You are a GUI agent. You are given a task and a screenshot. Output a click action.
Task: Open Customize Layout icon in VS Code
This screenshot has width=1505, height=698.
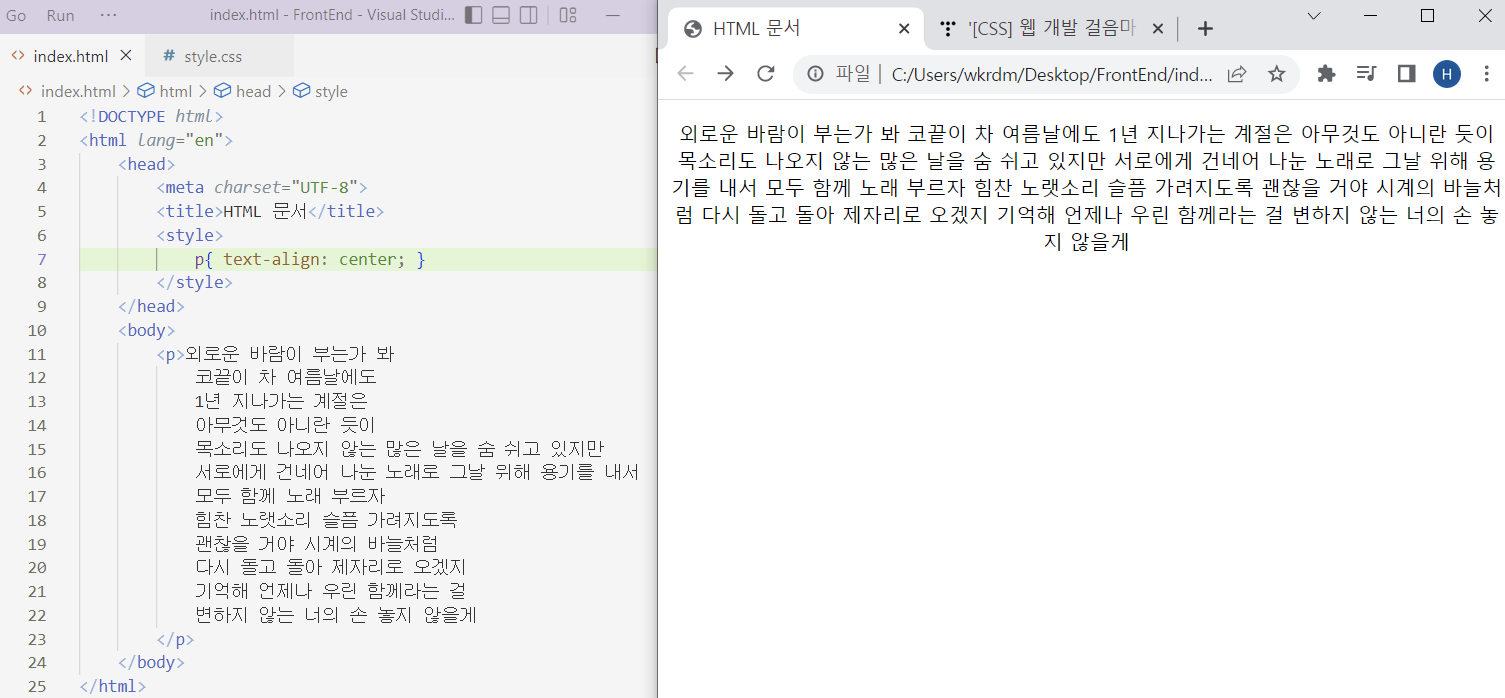pos(568,15)
